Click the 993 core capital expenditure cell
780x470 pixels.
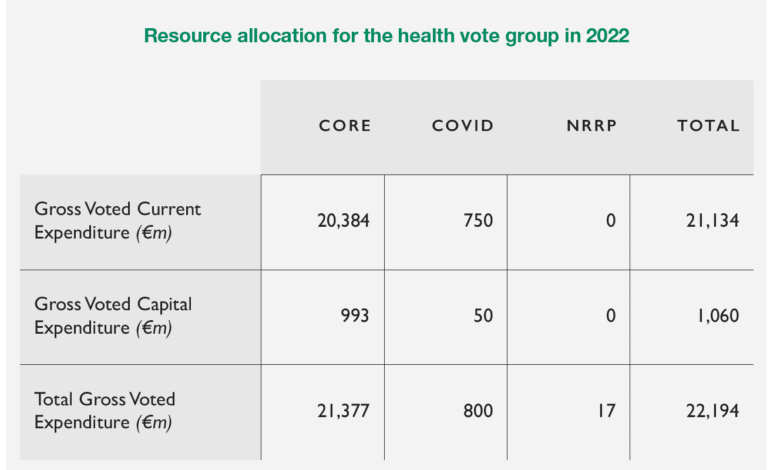(x=355, y=316)
